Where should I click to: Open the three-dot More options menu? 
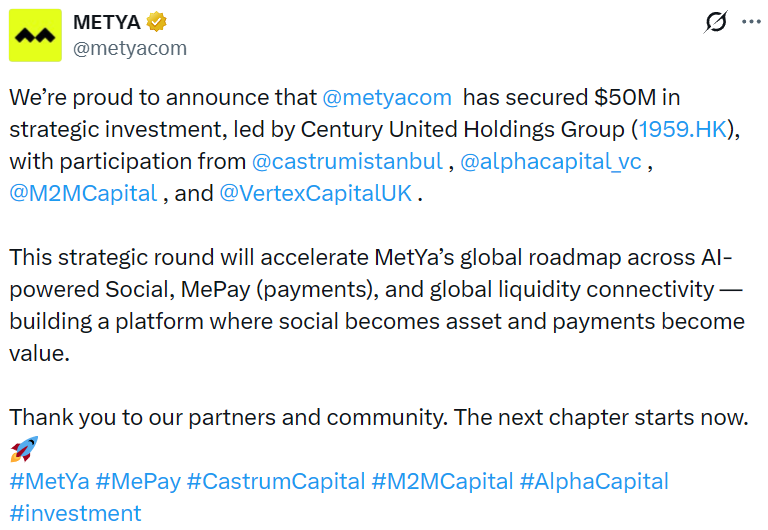pos(751,22)
